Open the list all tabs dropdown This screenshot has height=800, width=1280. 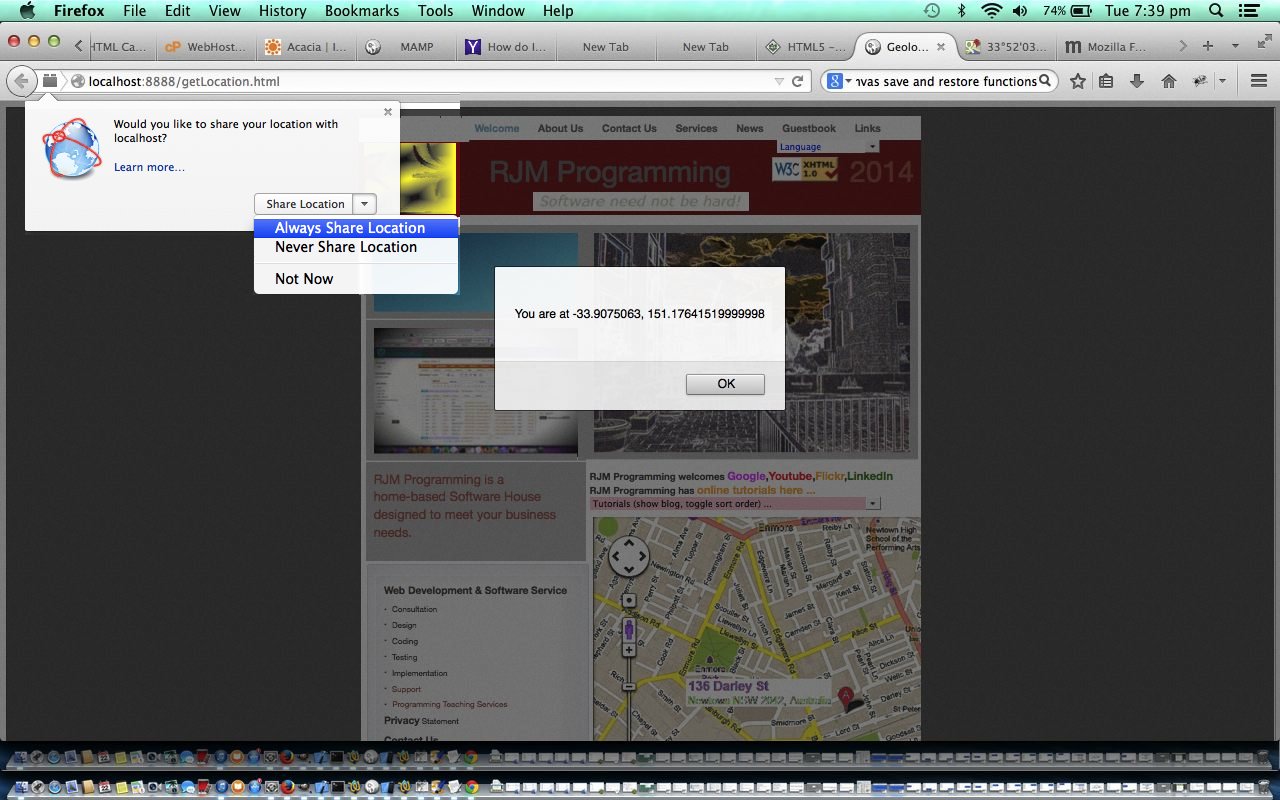tap(1235, 46)
